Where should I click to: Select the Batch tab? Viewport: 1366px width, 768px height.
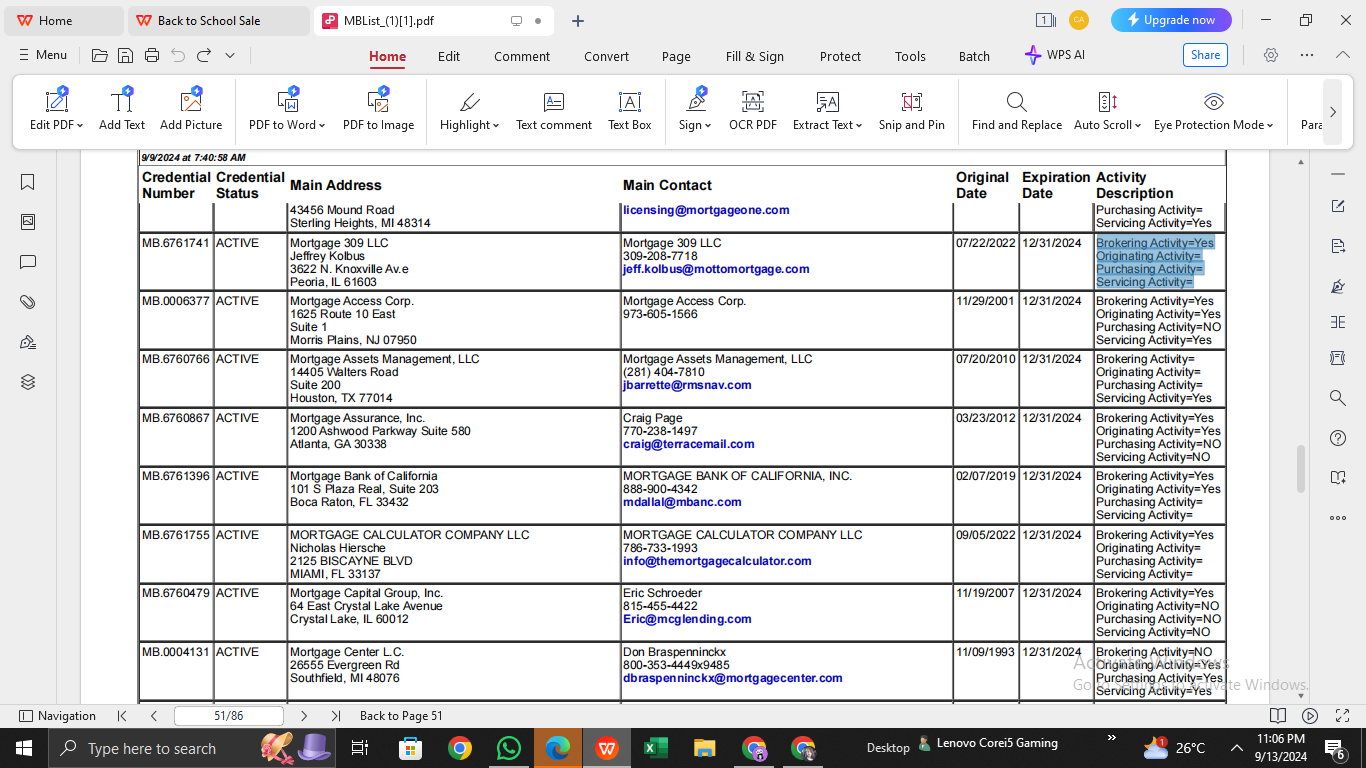point(974,57)
